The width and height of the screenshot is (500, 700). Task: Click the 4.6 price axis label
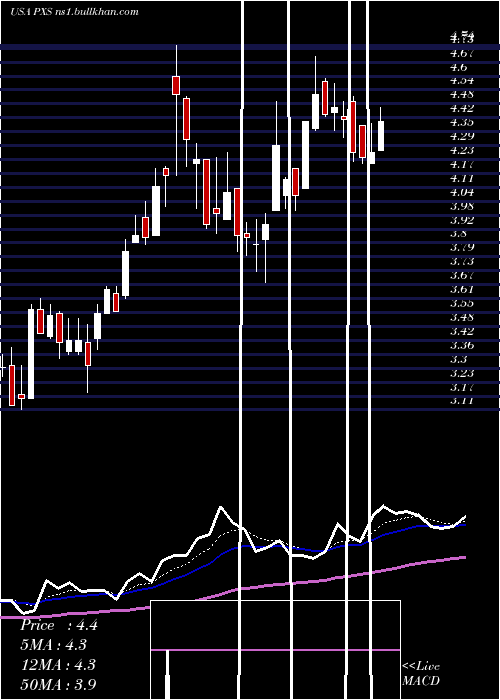click(x=459, y=67)
